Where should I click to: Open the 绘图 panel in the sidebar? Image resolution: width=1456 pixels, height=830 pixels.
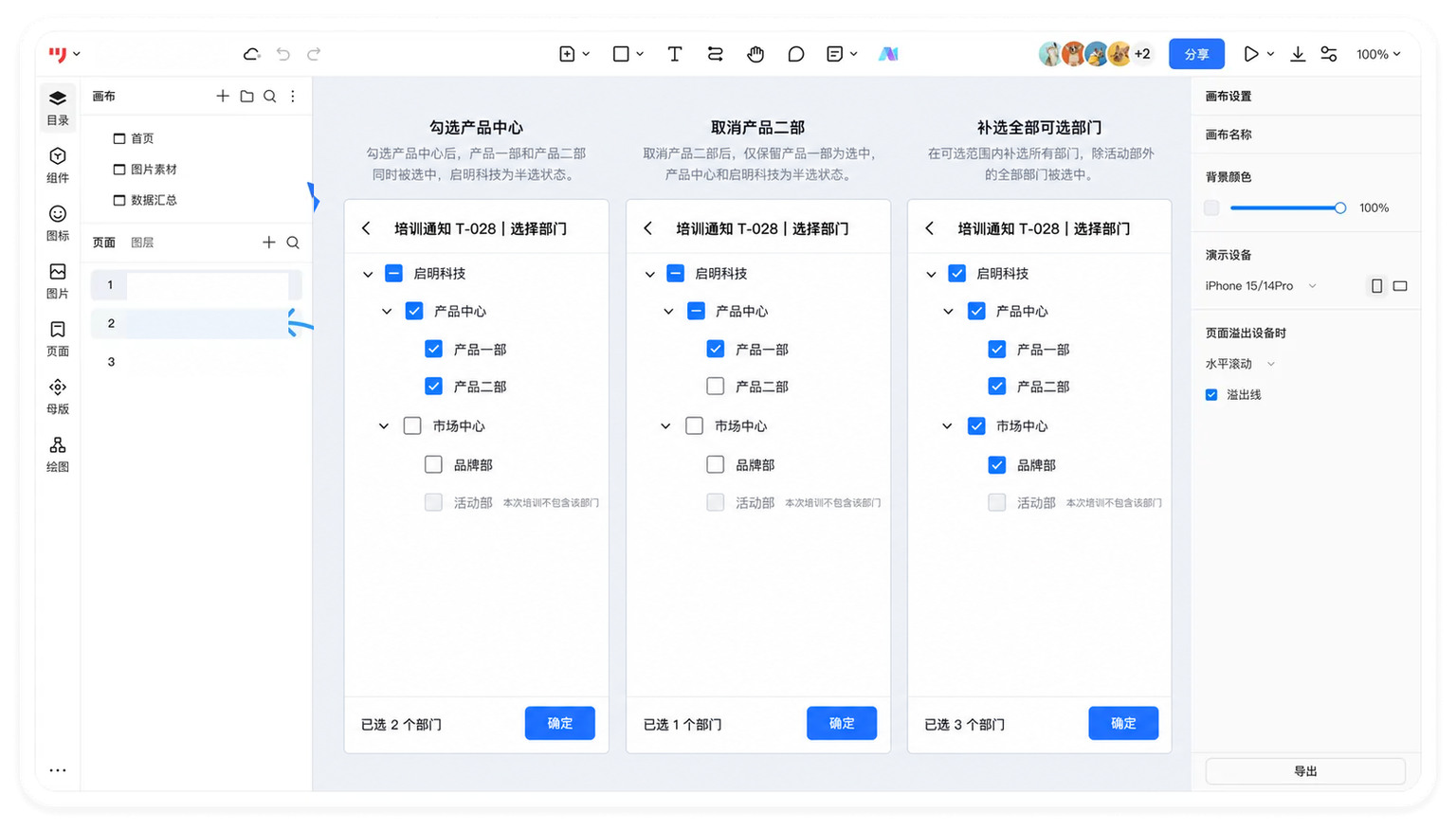(58, 455)
